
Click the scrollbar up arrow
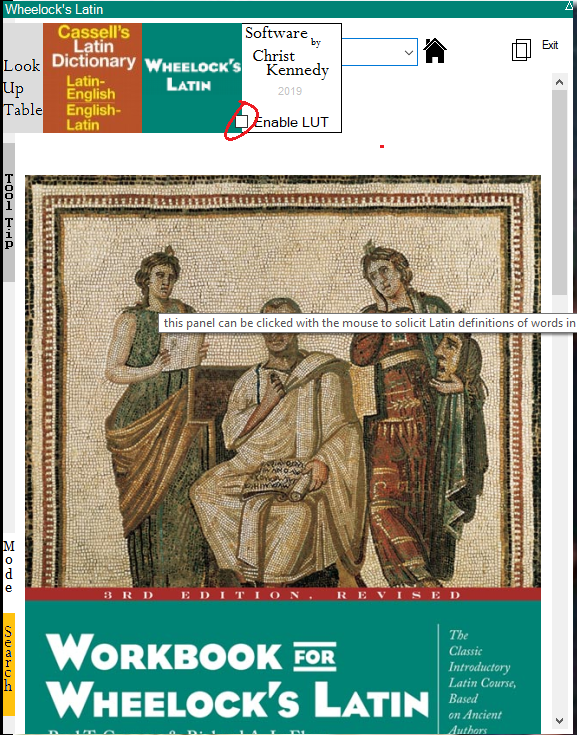pyautogui.click(x=559, y=82)
